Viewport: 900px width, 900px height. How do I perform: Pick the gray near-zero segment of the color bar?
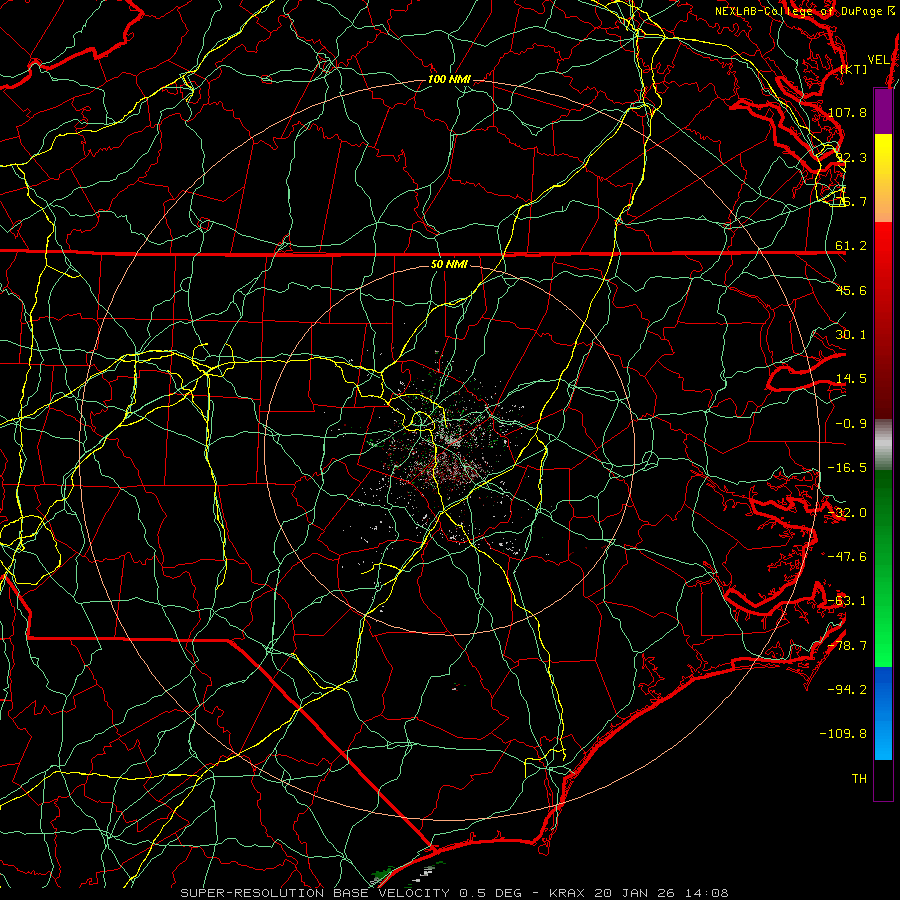tap(883, 444)
